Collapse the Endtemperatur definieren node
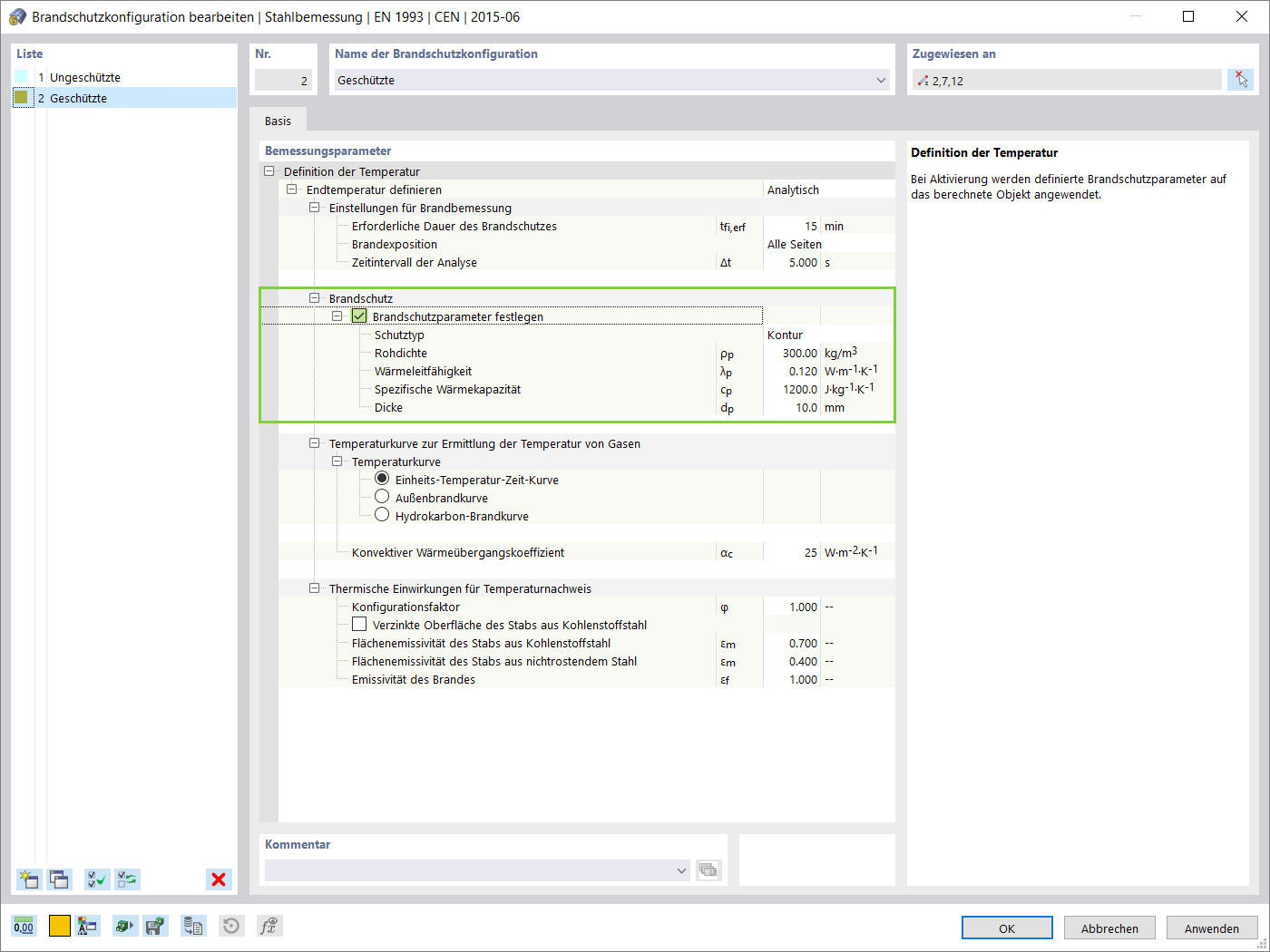 click(291, 189)
